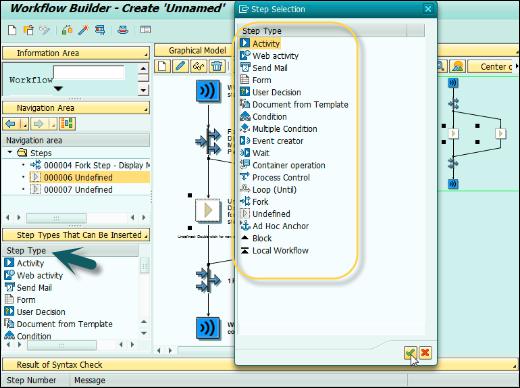Image resolution: width=520 pixels, height=388 pixels.
Task: Expand the Workflow field dropdown arrow
Action: [x=58, y=89]
